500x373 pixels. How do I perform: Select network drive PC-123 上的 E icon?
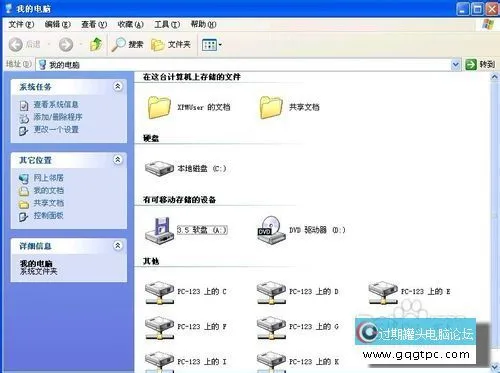tap(383, 292)
